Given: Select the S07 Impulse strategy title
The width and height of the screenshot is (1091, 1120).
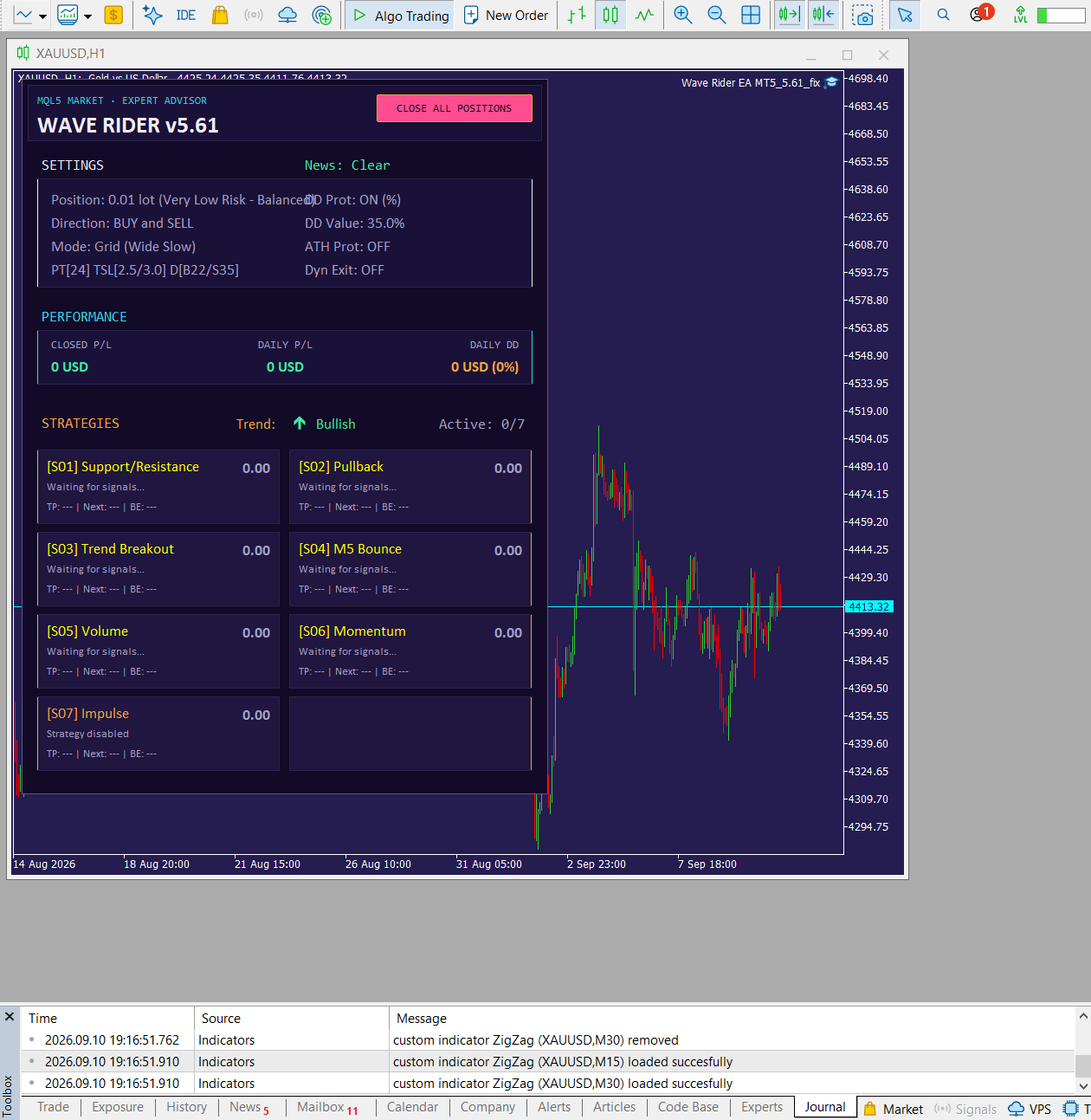Looking at the screenshot, I should coord(87,714).
